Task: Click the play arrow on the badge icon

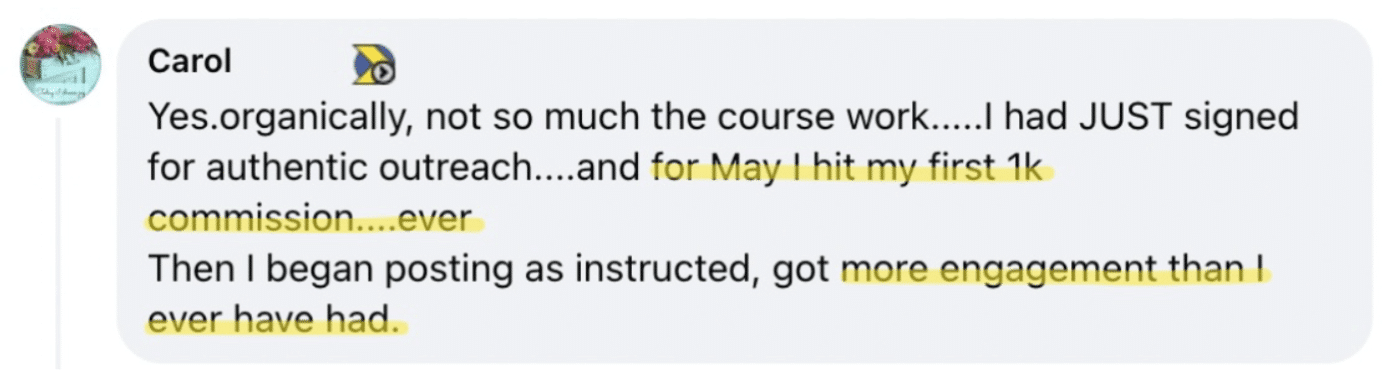Action: 385,73
